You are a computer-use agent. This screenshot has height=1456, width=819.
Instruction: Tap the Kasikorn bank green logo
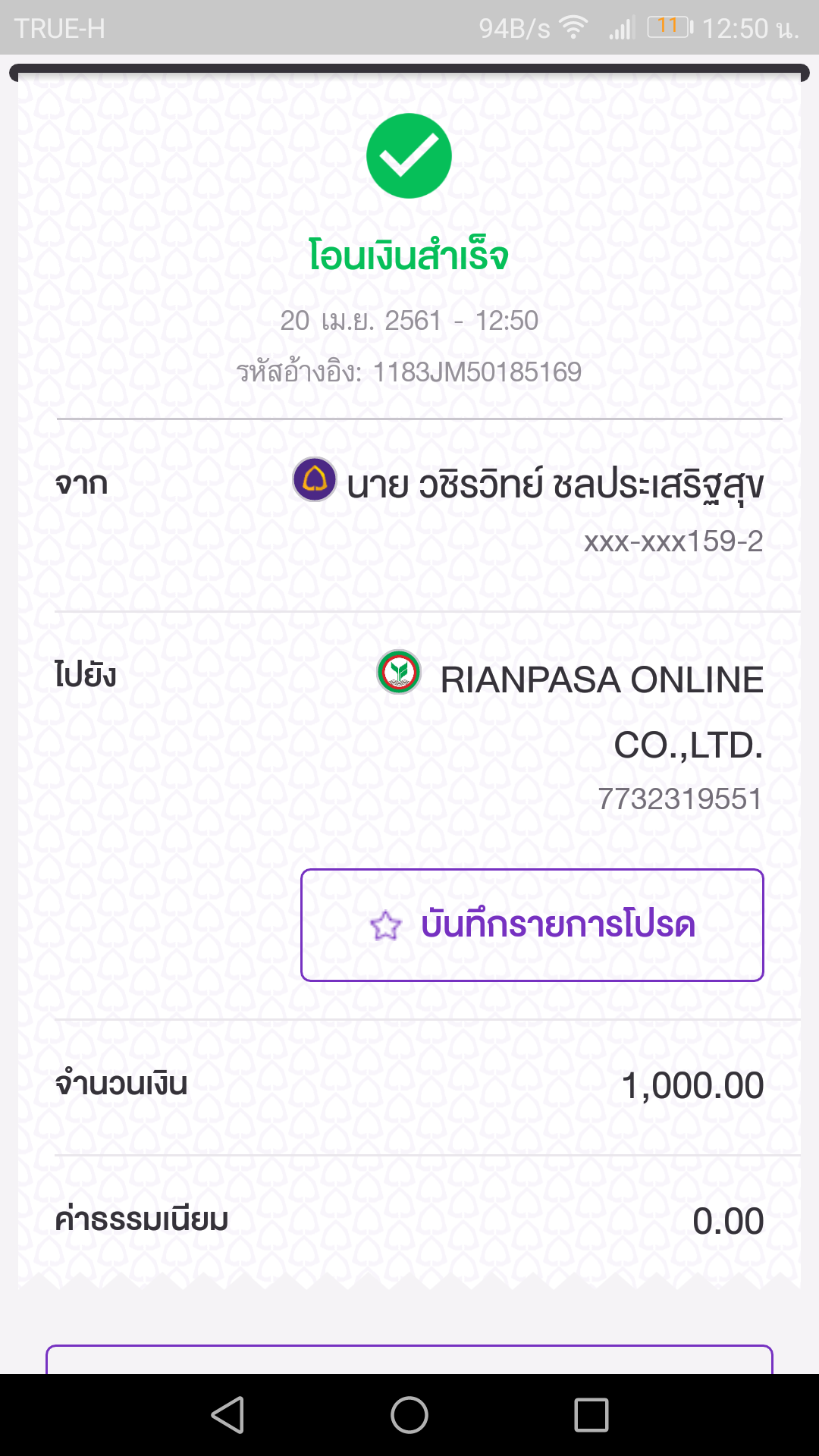click(399, 672)
